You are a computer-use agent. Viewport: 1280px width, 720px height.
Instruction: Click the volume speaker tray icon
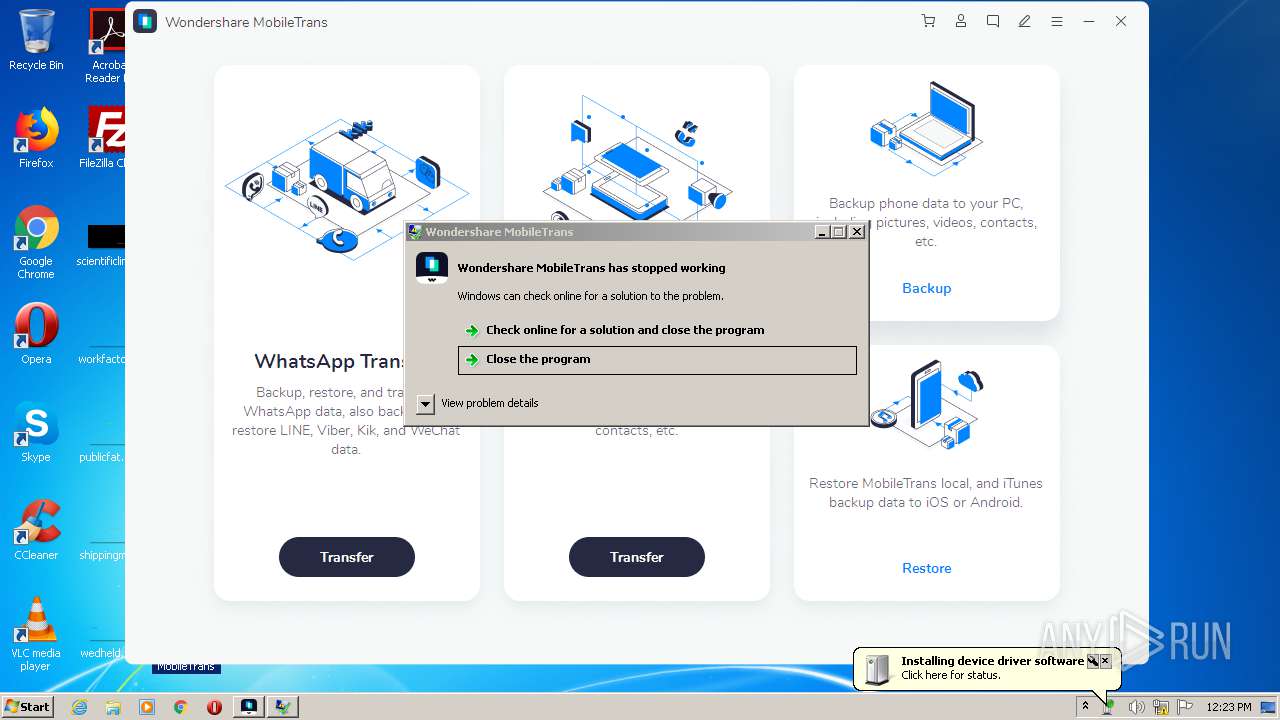[1136, 707]
